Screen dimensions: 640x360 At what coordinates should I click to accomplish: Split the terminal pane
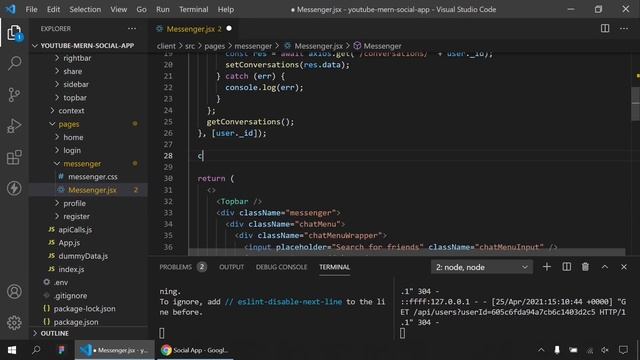567,267
